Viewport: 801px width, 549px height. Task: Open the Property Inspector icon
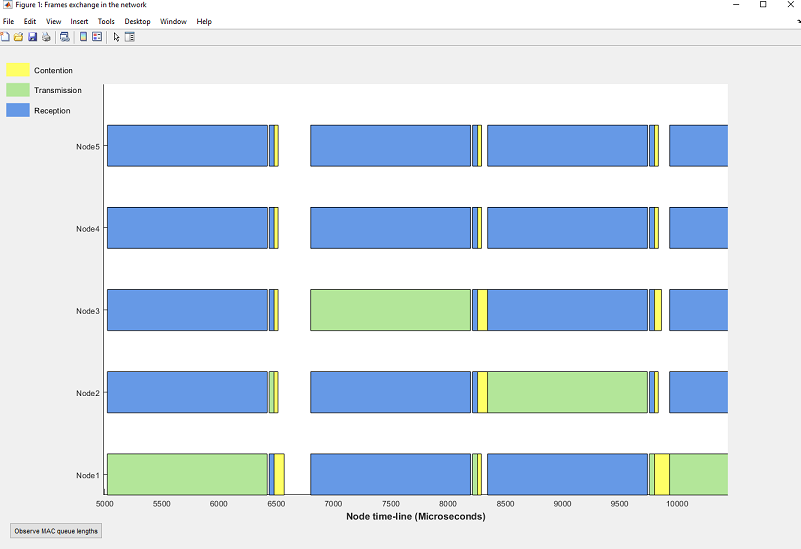pyautogui.click(x=130, y=37)
